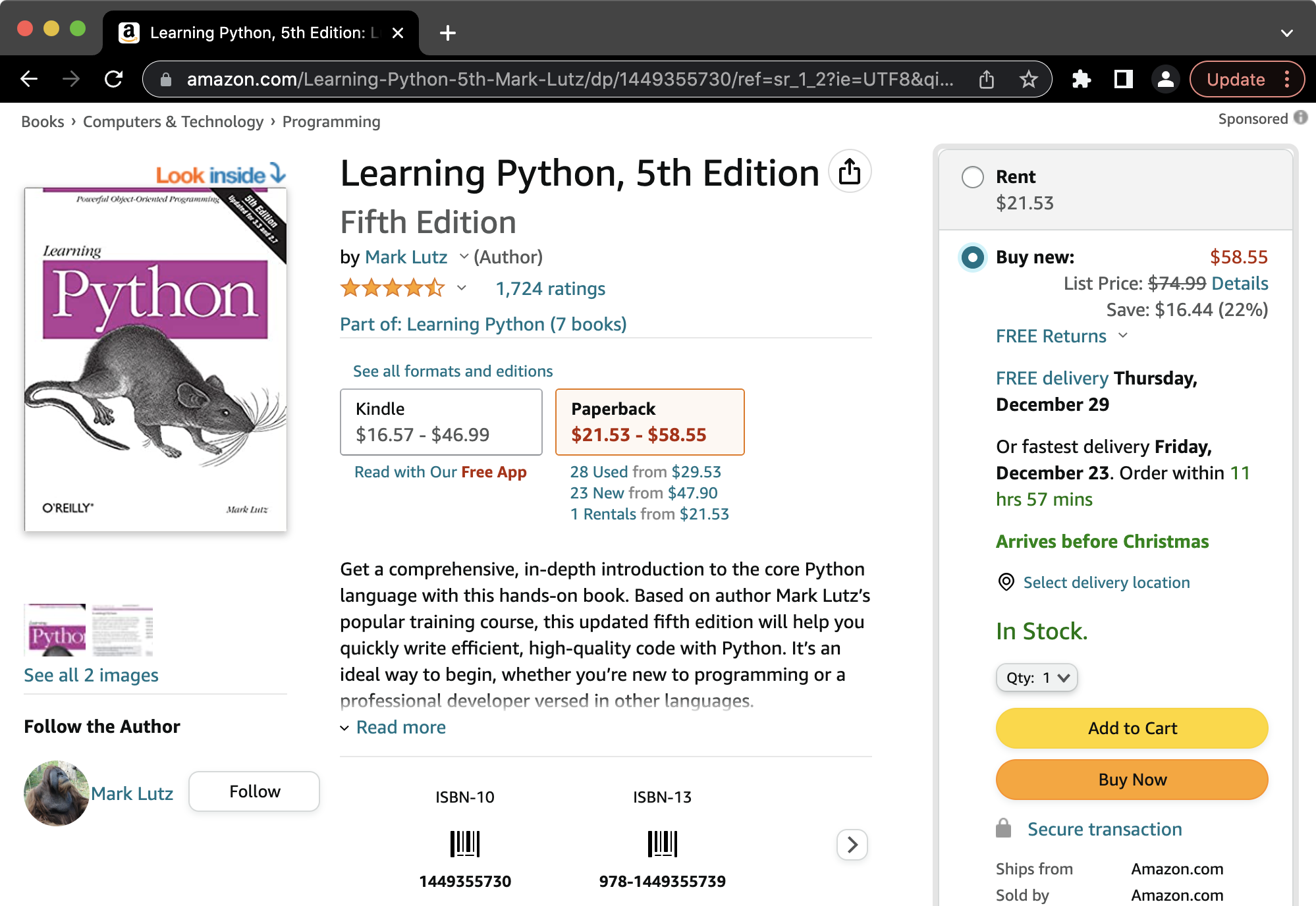Screen dimensions: 1316x906
Task: Open the side panel icon
Action: coord(1123,79)
